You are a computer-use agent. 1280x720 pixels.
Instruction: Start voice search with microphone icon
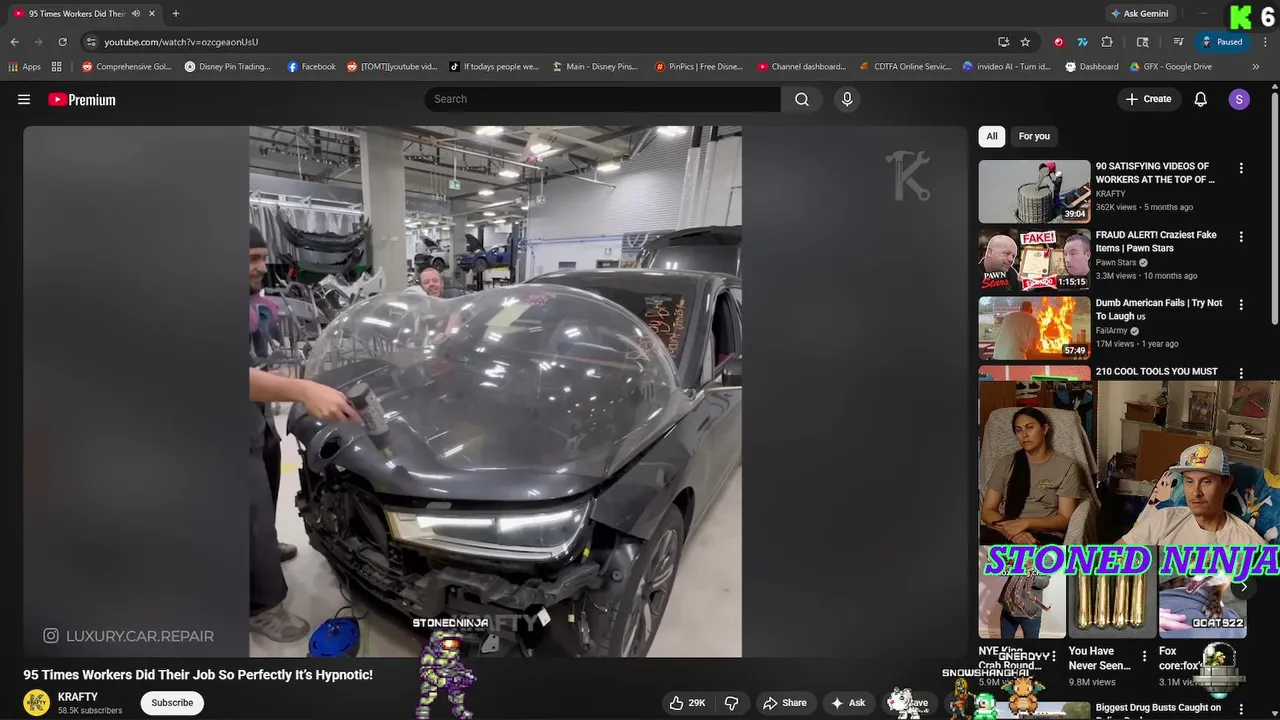[847, 99]
